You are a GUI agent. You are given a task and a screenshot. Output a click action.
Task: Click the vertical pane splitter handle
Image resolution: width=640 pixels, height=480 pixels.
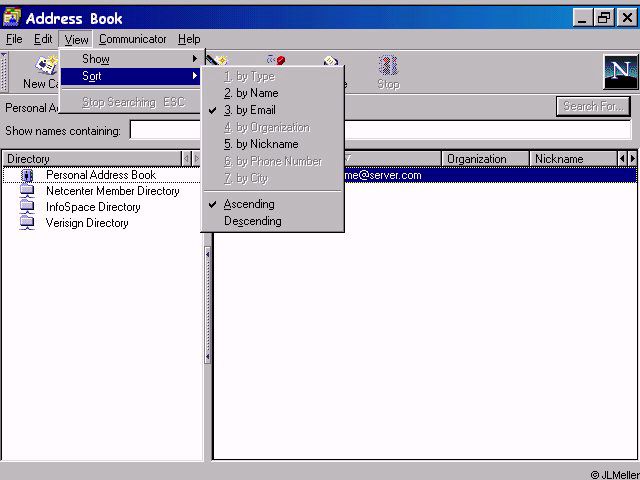click(208, 305)
